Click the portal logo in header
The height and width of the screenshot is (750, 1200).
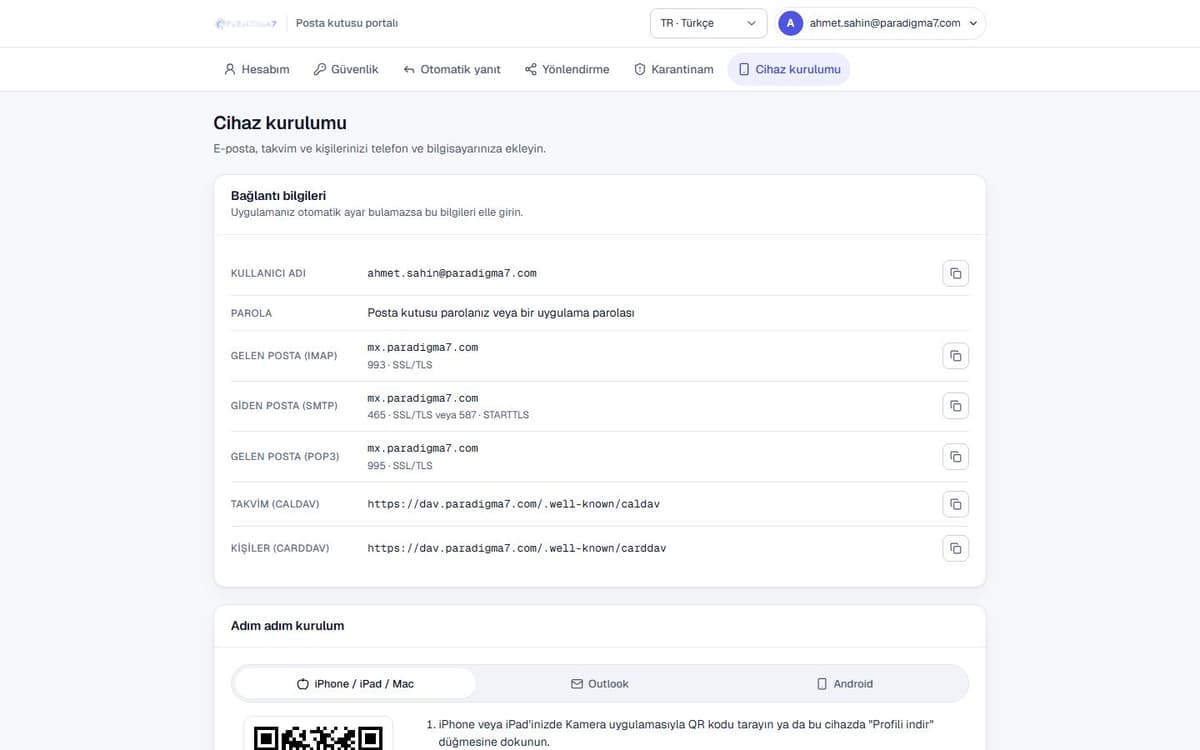click(x=246, y=23)
